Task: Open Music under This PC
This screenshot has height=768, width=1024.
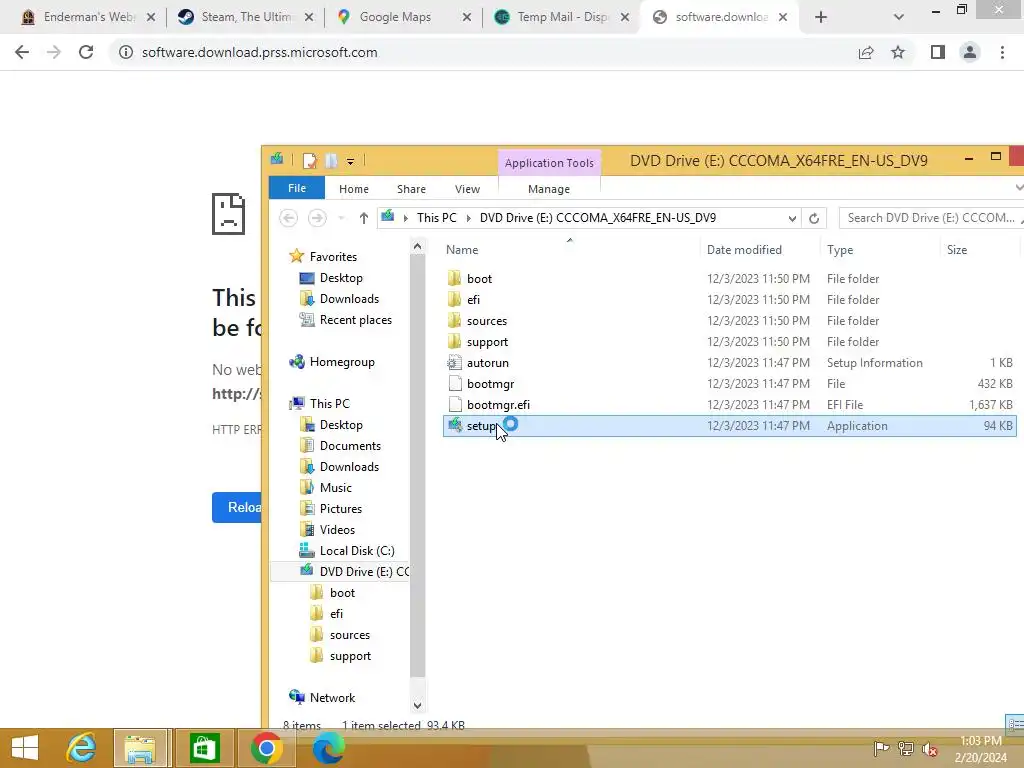Action: tap(336, 488)
